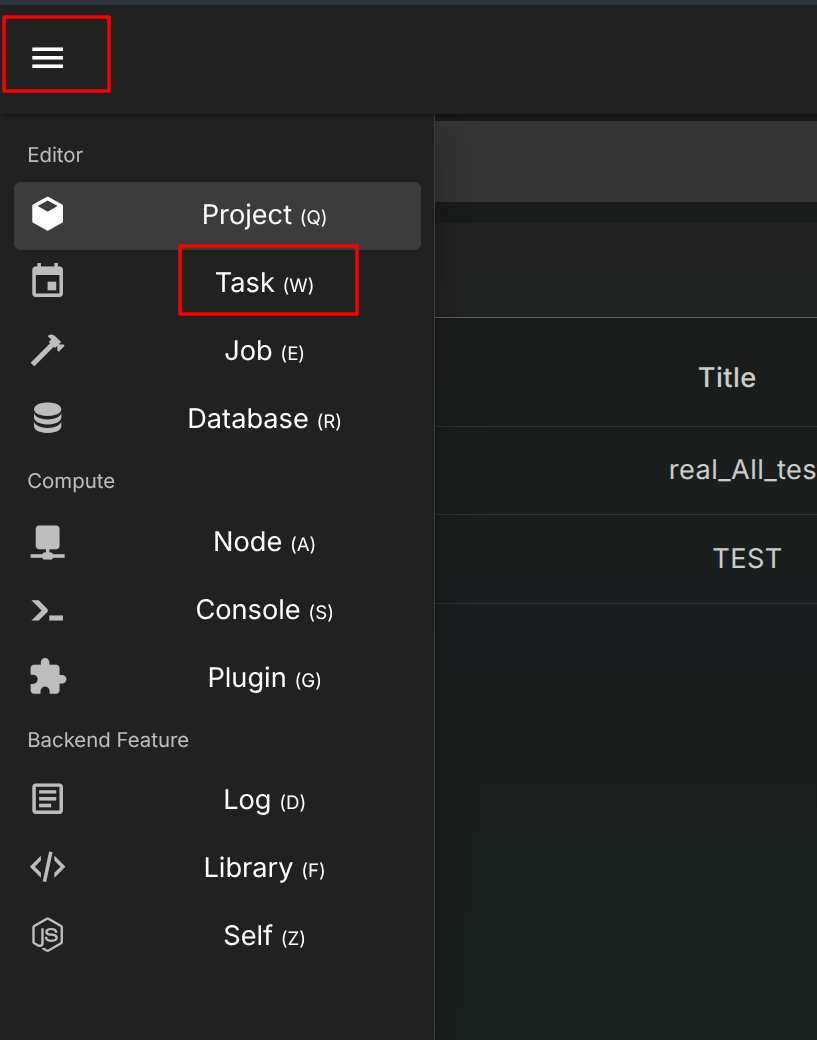Click the Title column header
817x1040 pixels.
point(727,378)
